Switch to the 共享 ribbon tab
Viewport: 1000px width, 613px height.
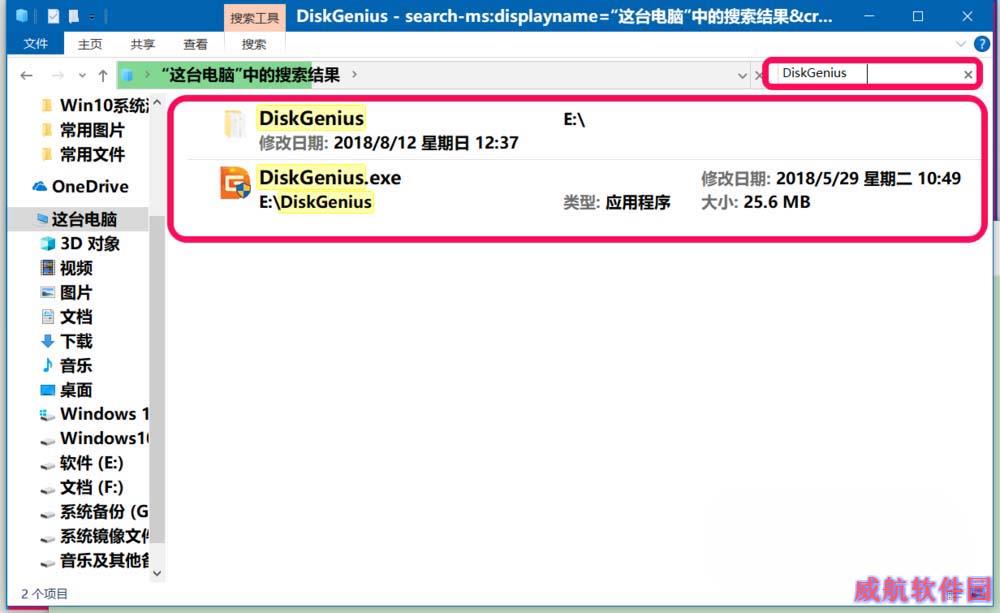point(143,44)
